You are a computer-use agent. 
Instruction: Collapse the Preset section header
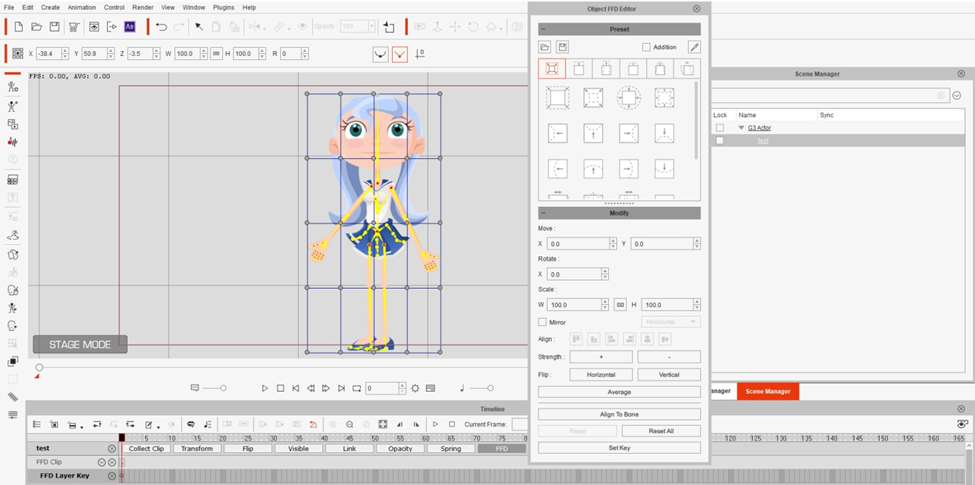pos(544,29)
